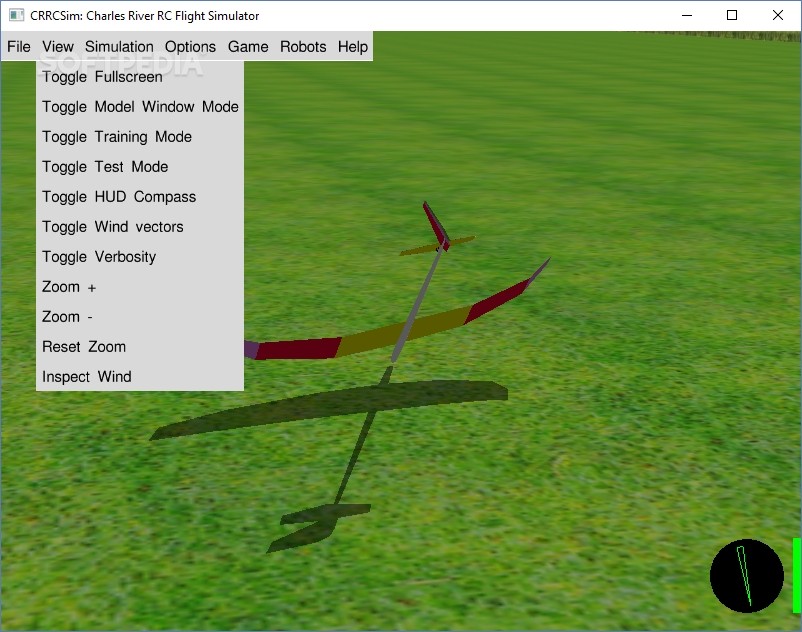Image resolution: width=802 pixels, height=632 pixels.
Task: Close the CRRCSim window
Action: click(777, 15)
